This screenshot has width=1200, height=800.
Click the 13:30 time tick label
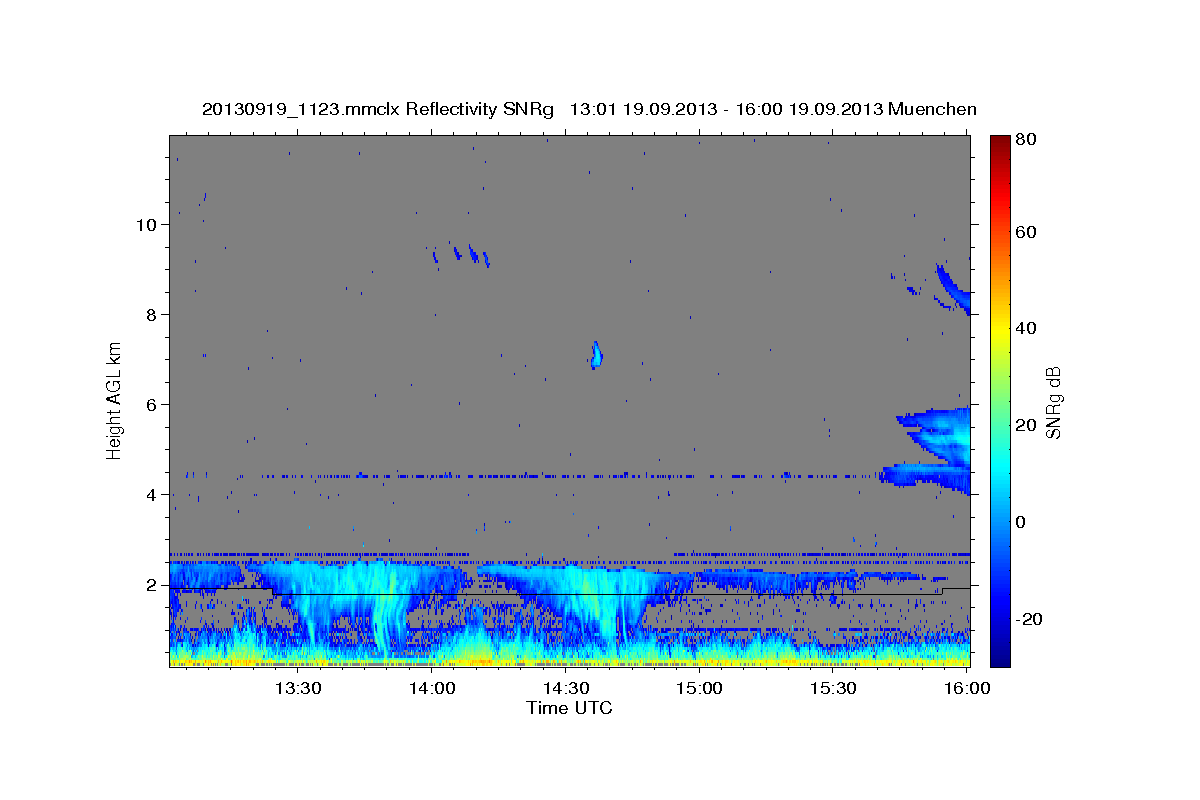pyautogui.click(x=298, y=689)
